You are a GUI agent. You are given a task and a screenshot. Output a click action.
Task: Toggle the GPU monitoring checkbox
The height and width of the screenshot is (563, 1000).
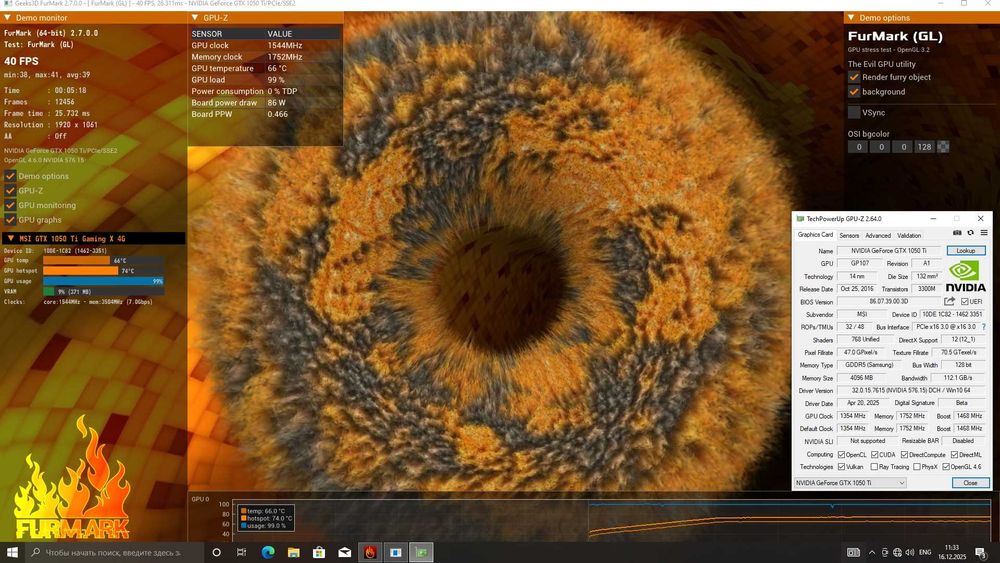pos(10,205)
